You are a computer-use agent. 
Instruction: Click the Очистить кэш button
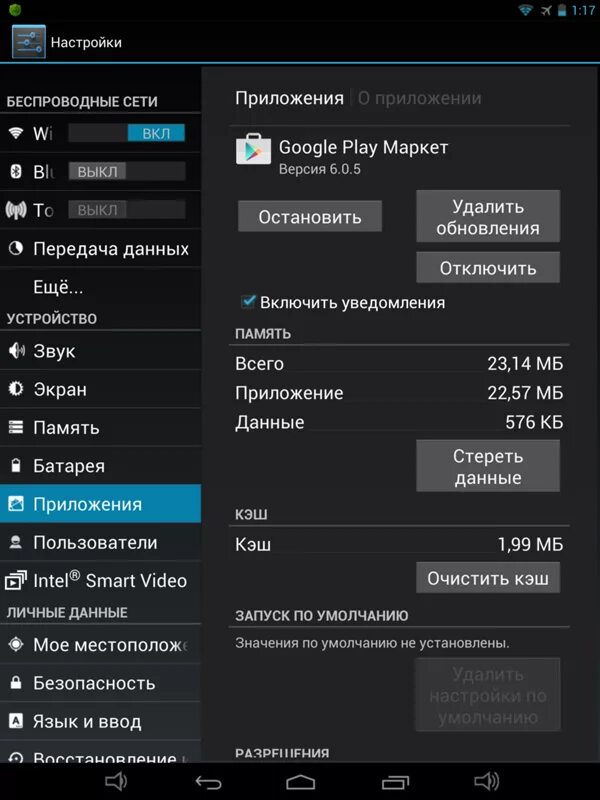[488, 578]
